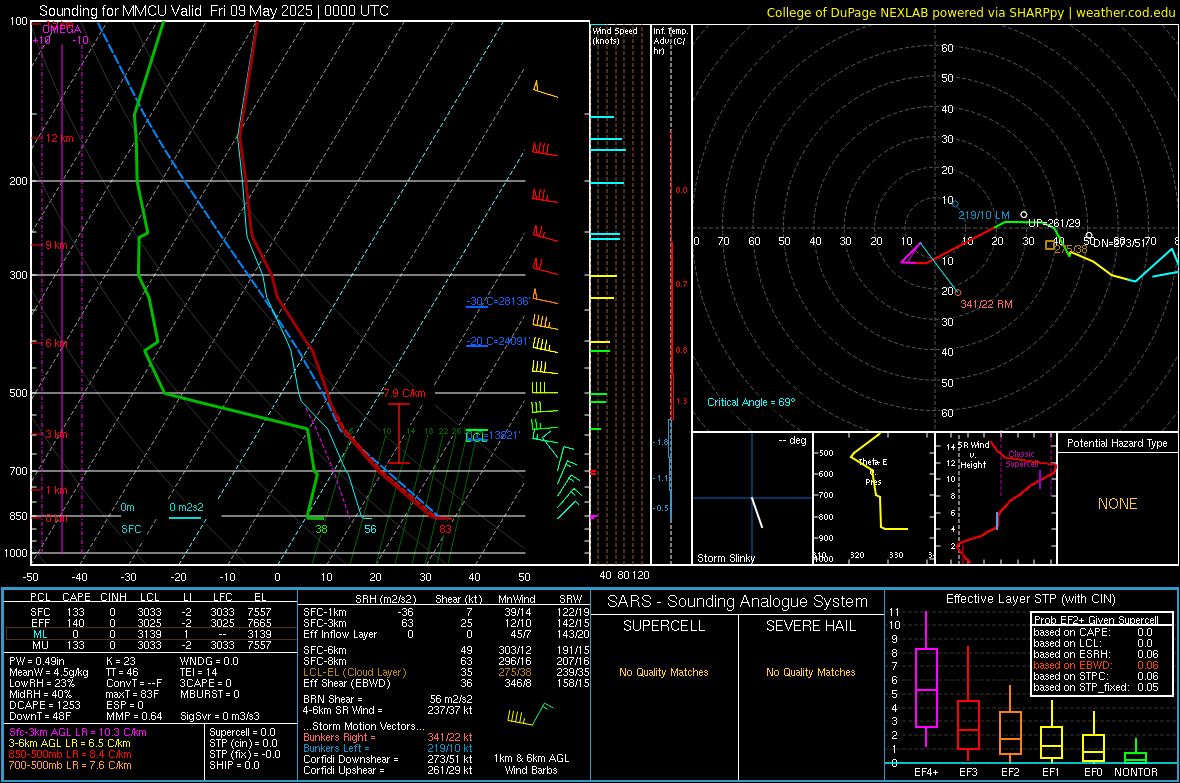The height and width of the screenshot is (783, 1180).
Task: Select the highlighted ML parcel row
Action: pos(151,634)
